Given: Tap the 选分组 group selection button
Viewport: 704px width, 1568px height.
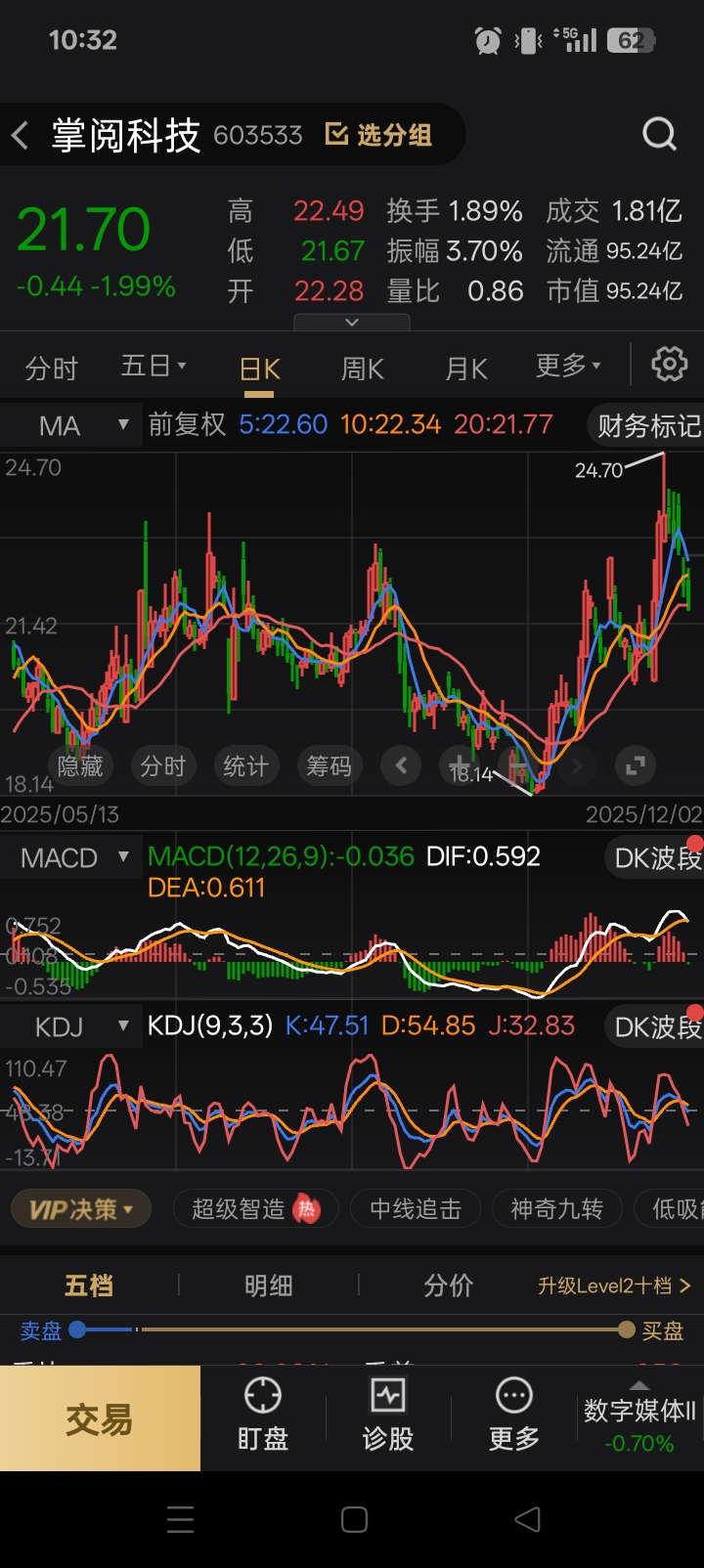Looking at the screenshot, I should click(378, 135).
